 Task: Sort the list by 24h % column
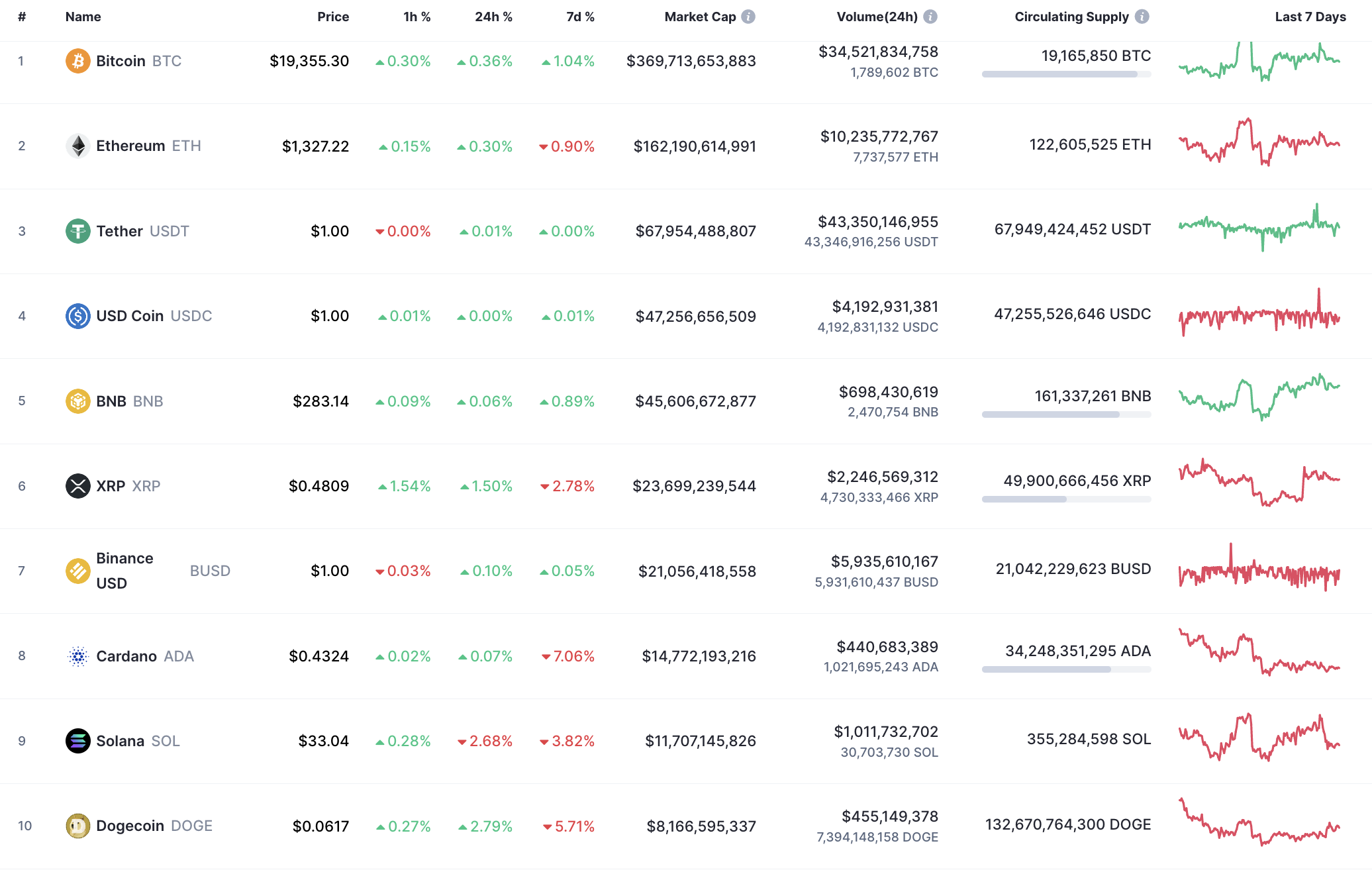(493, 17)
